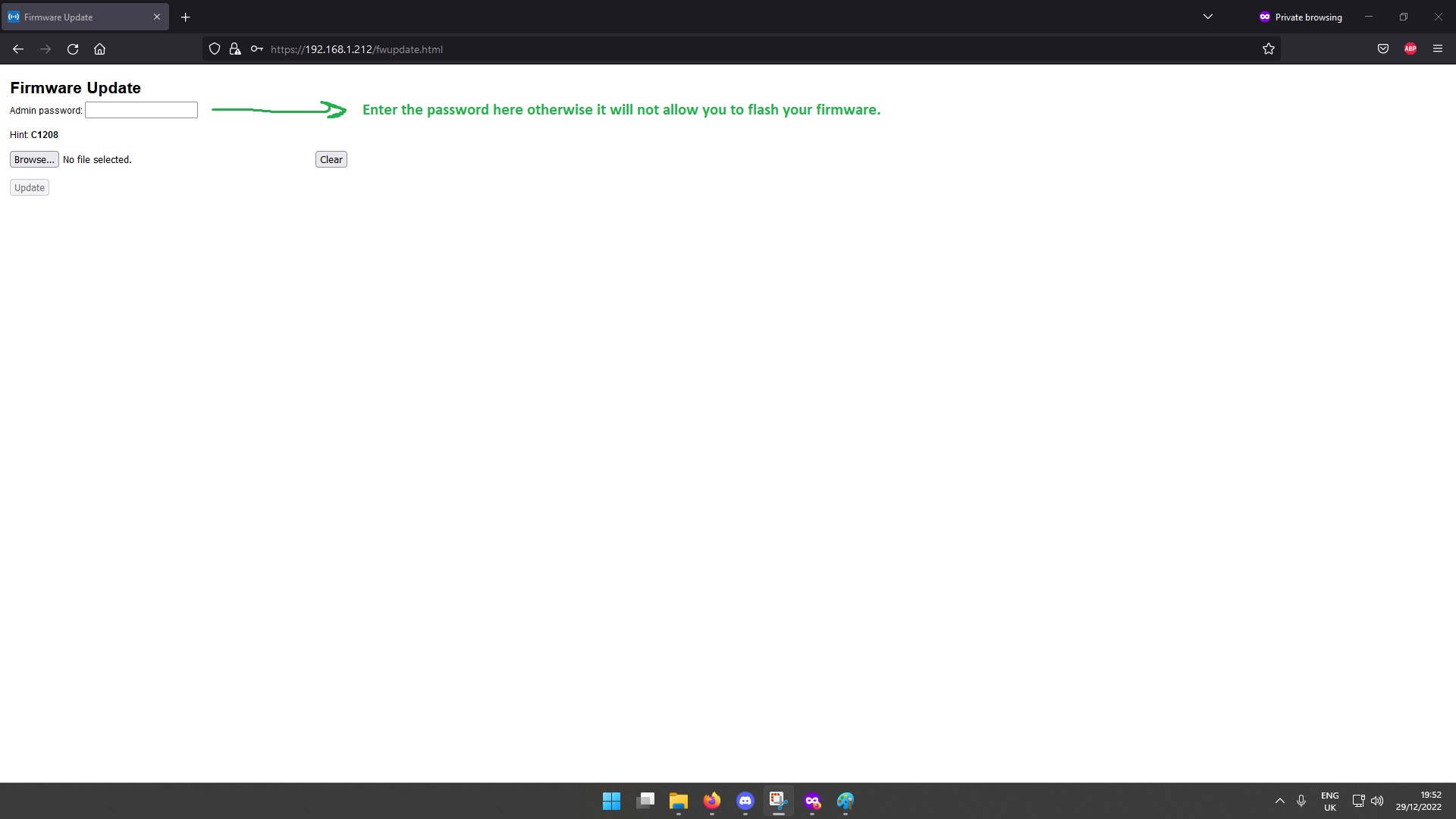Screen dimensions: 1456x819
Task: Open Save to Pocket icon
Action: pyautogui.click(x=1383, y=49)
